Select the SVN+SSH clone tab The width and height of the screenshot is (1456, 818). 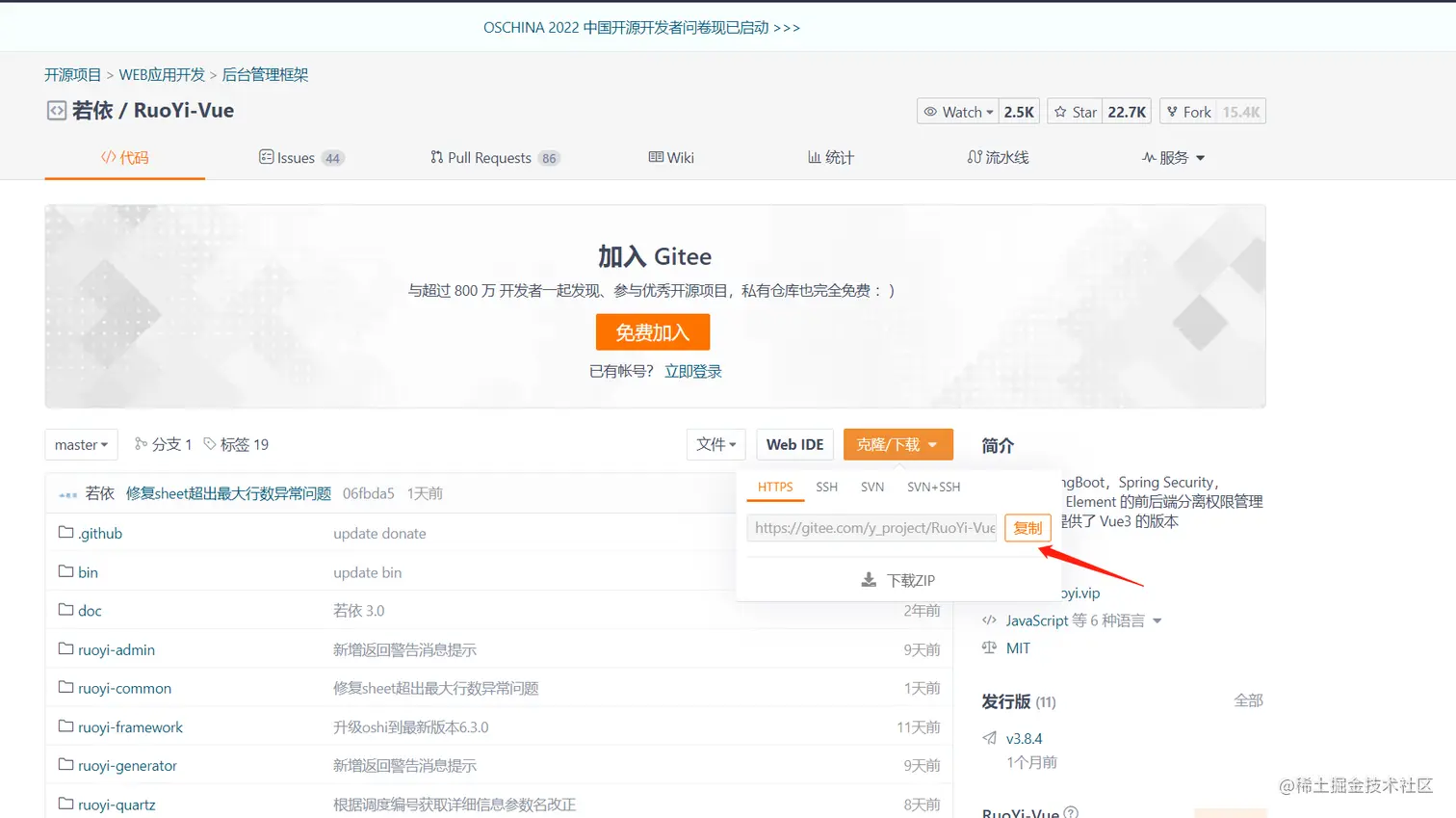click(x=933, y=488)
